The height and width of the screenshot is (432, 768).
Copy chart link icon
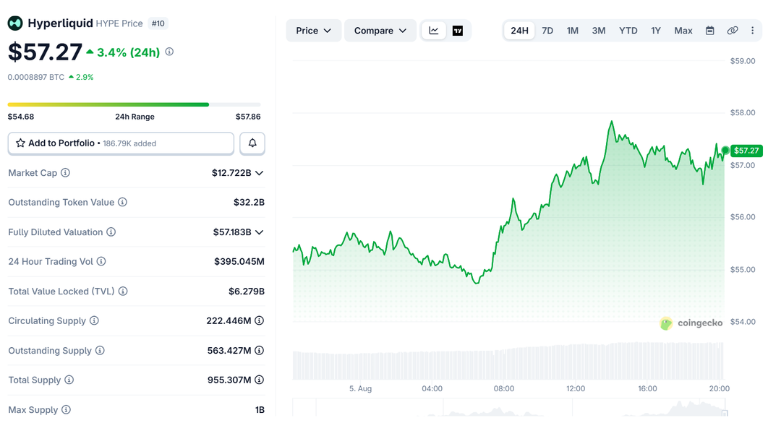pyautogui.click(x=732, y=30)
